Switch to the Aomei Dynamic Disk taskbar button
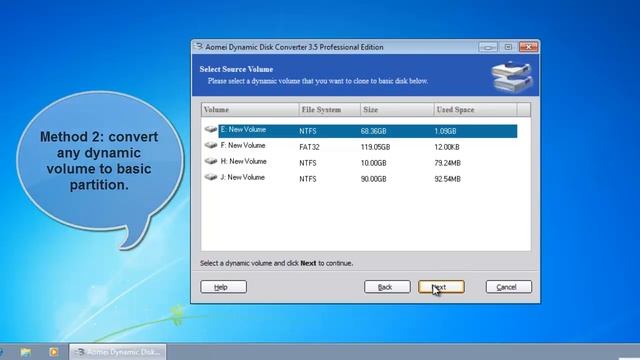This screenshot has height=360, width=640. point(118,352)
